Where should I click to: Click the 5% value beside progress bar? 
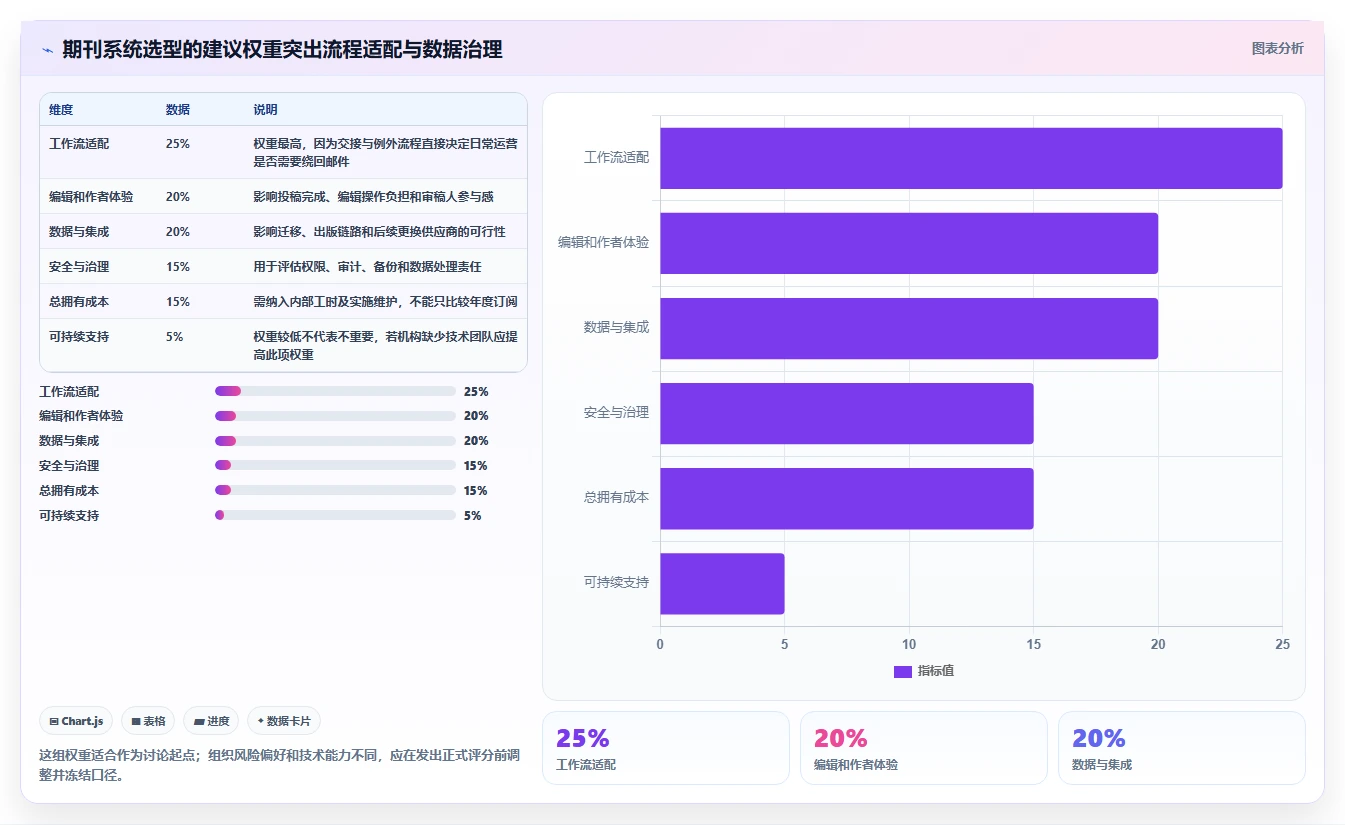click(x=473, y=516)
